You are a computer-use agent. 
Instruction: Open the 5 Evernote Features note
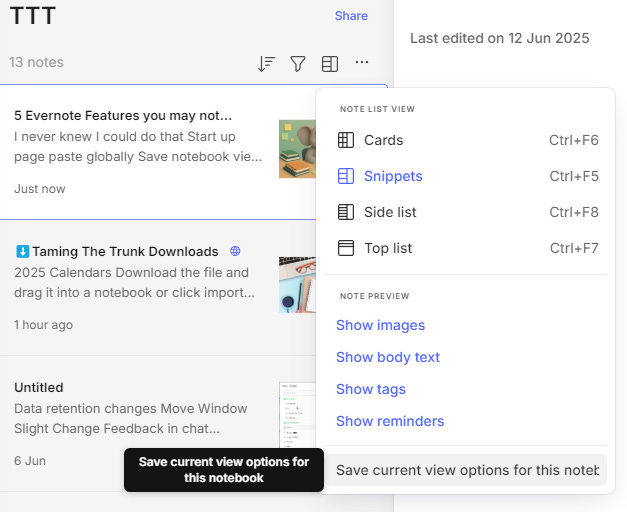click(158, 152)
